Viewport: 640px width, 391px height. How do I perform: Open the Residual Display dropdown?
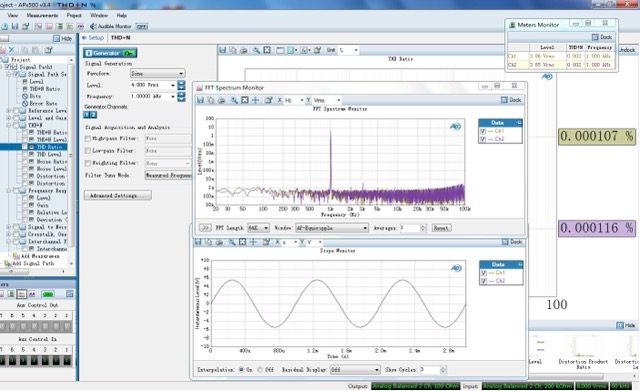click(x=355, y=370)
